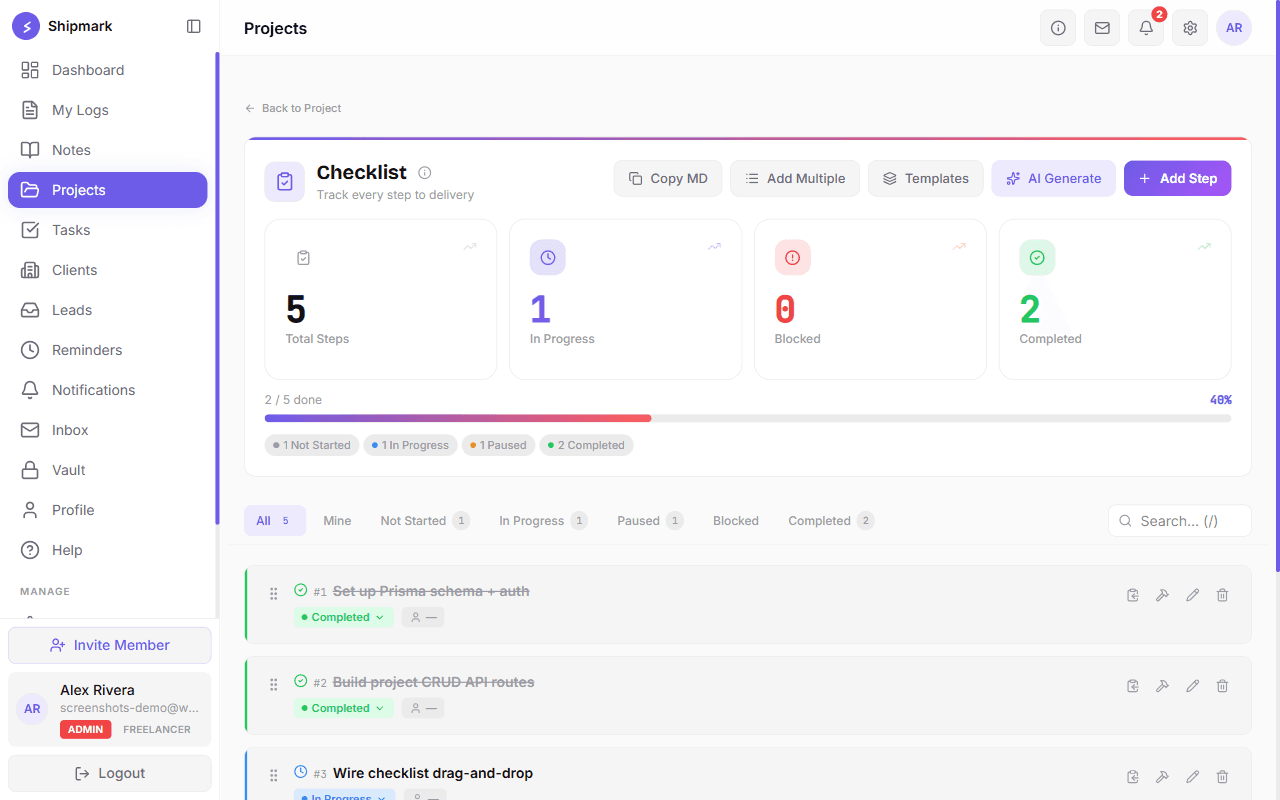This screenshot has height=800, width=1280.
Task: Click alert icon on Blocked card
Action: (x=793, y=258)
